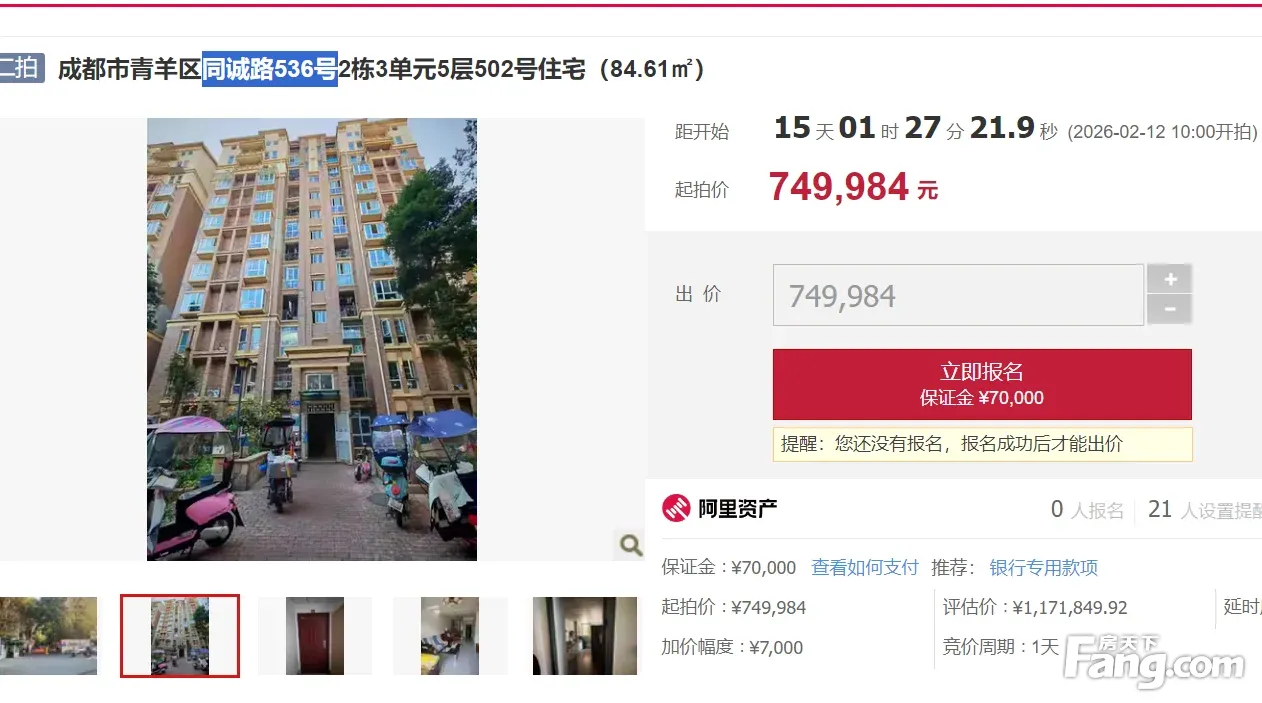Click the magnifier zoom icon on photo
Image resolution: width=1262 pixels, height=703 pixels.
[630, 545]
